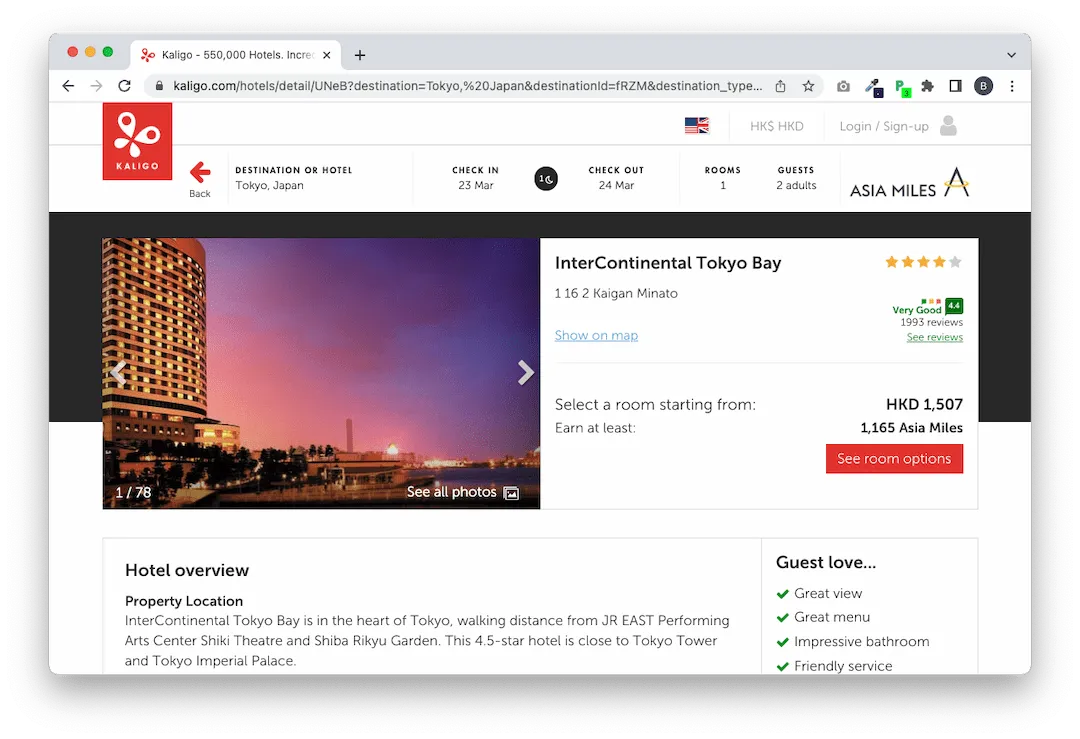Viewport: 1080px width, 739px height.
Task: Open the browser extensions puzzle icon
Action: [x=927, y=86]
